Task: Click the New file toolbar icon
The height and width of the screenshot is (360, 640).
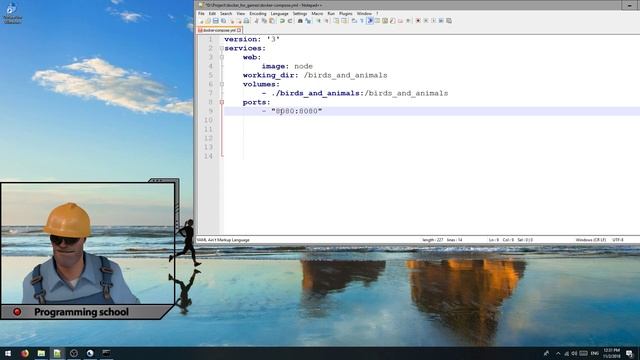Action: coord(202,21)
